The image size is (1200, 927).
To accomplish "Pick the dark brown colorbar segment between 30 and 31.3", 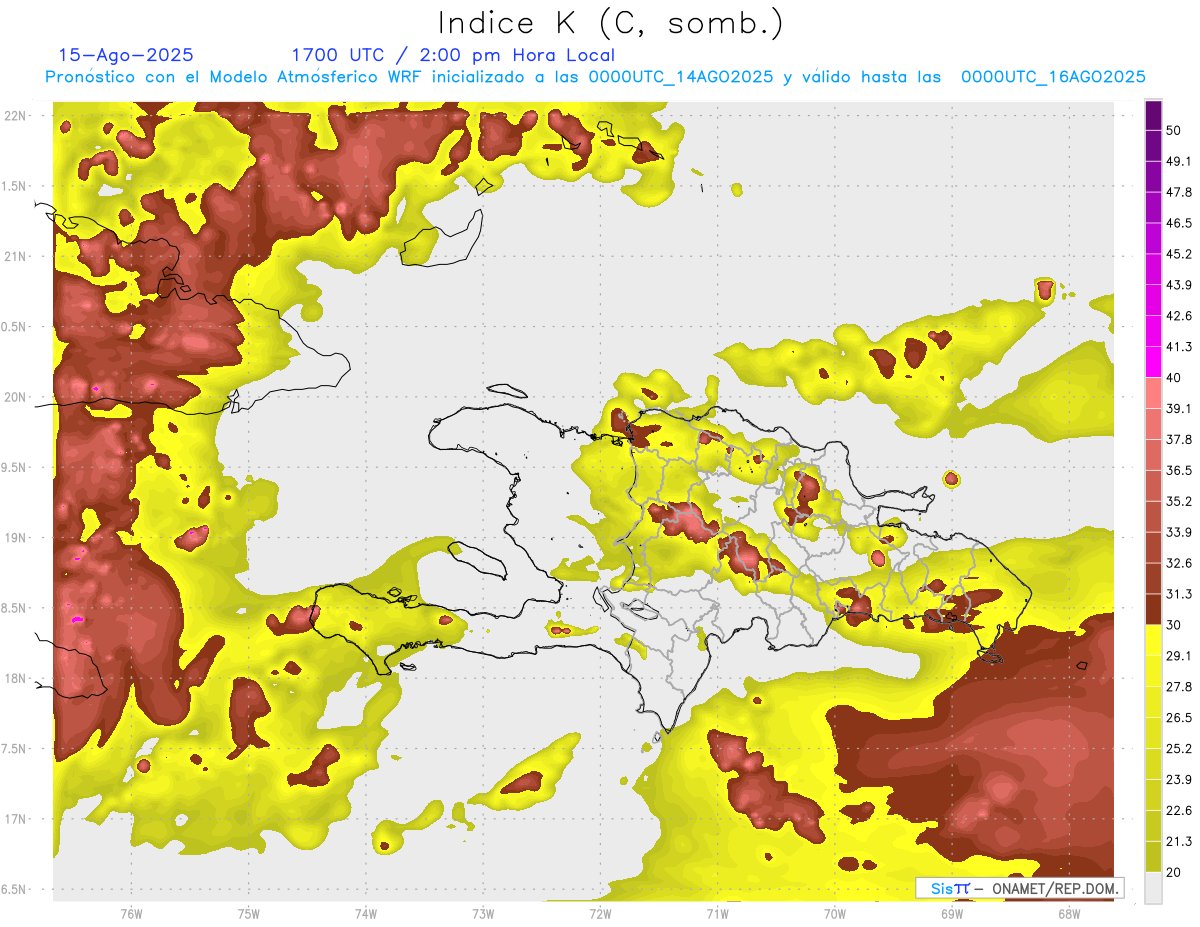I will point(1153,610).
